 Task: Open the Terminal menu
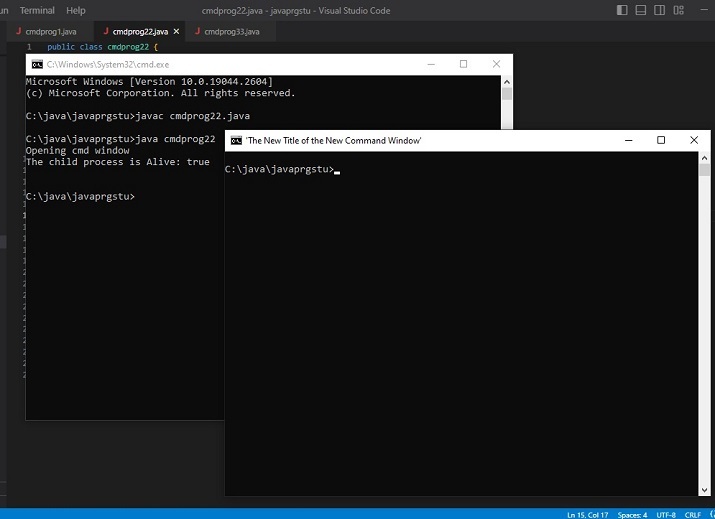37,10
